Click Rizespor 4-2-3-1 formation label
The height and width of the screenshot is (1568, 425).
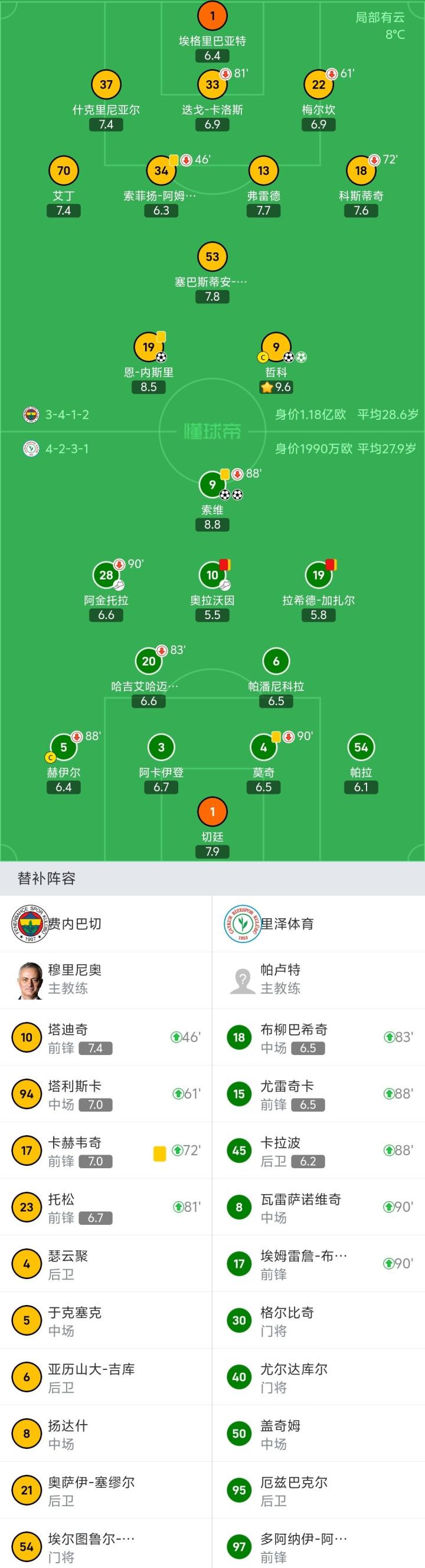click(x=67, y=449)
